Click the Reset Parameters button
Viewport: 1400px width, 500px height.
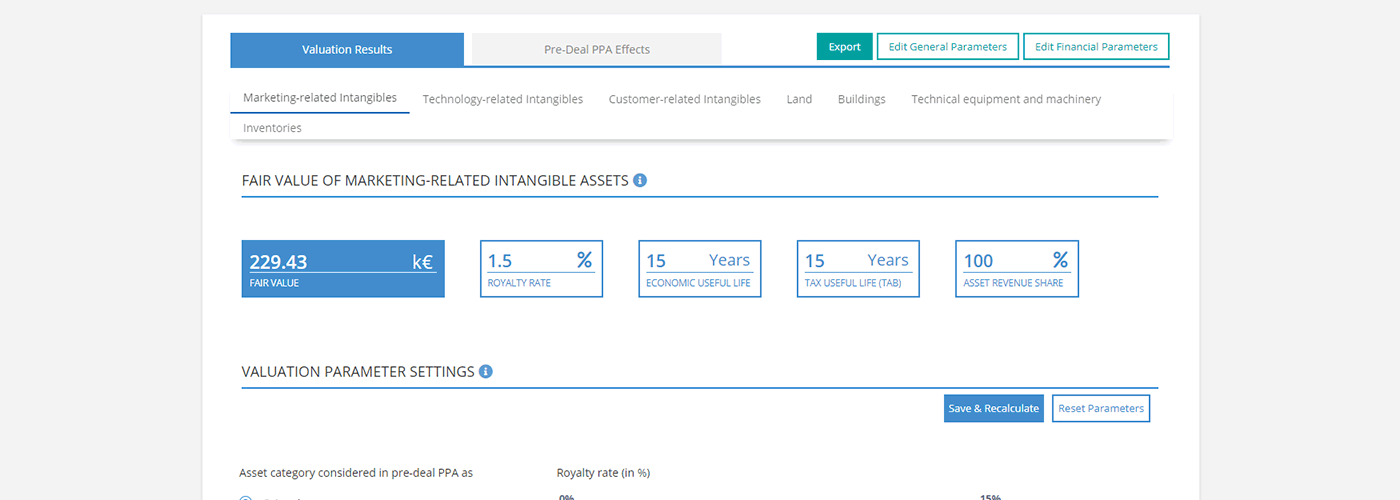1100,408
